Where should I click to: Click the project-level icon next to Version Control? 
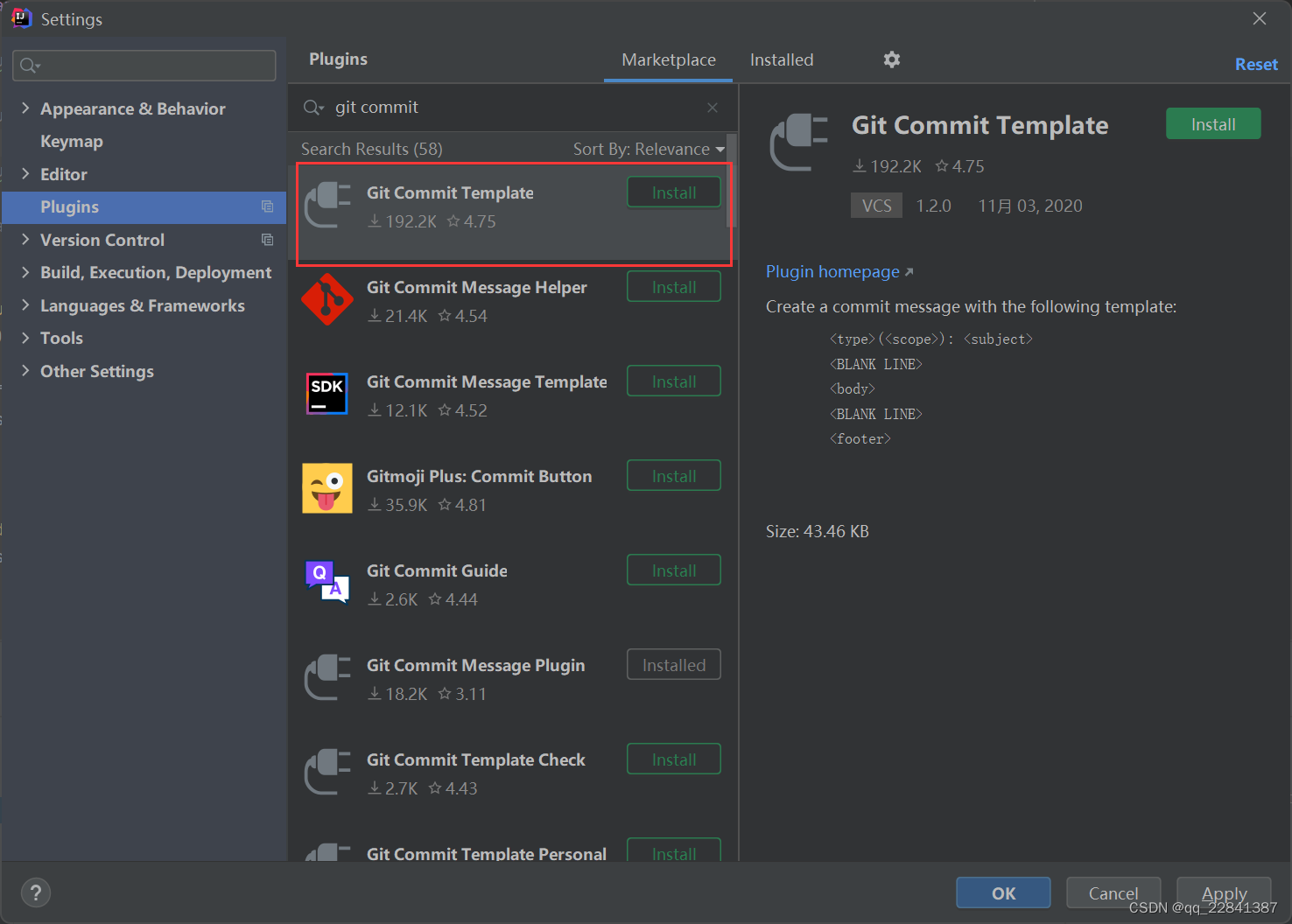point(268,240)
